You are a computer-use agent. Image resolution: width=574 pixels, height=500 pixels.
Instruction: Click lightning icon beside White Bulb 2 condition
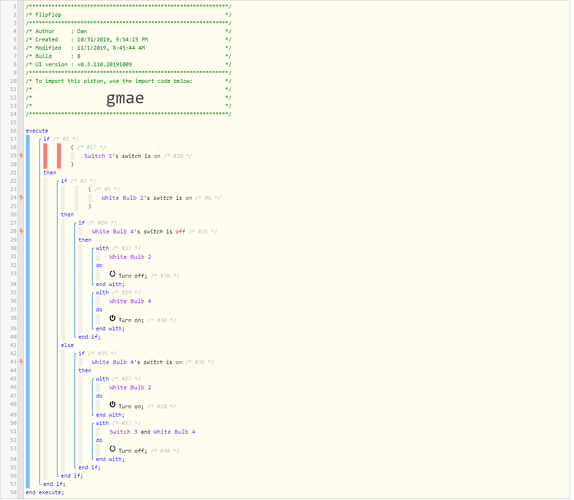[22, 198]
